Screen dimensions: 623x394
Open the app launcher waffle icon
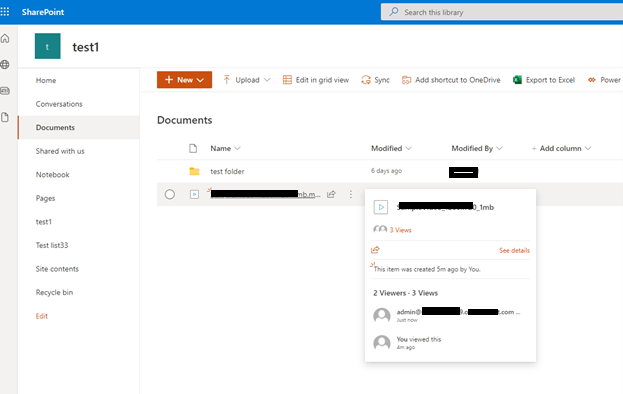coord(5,12)
